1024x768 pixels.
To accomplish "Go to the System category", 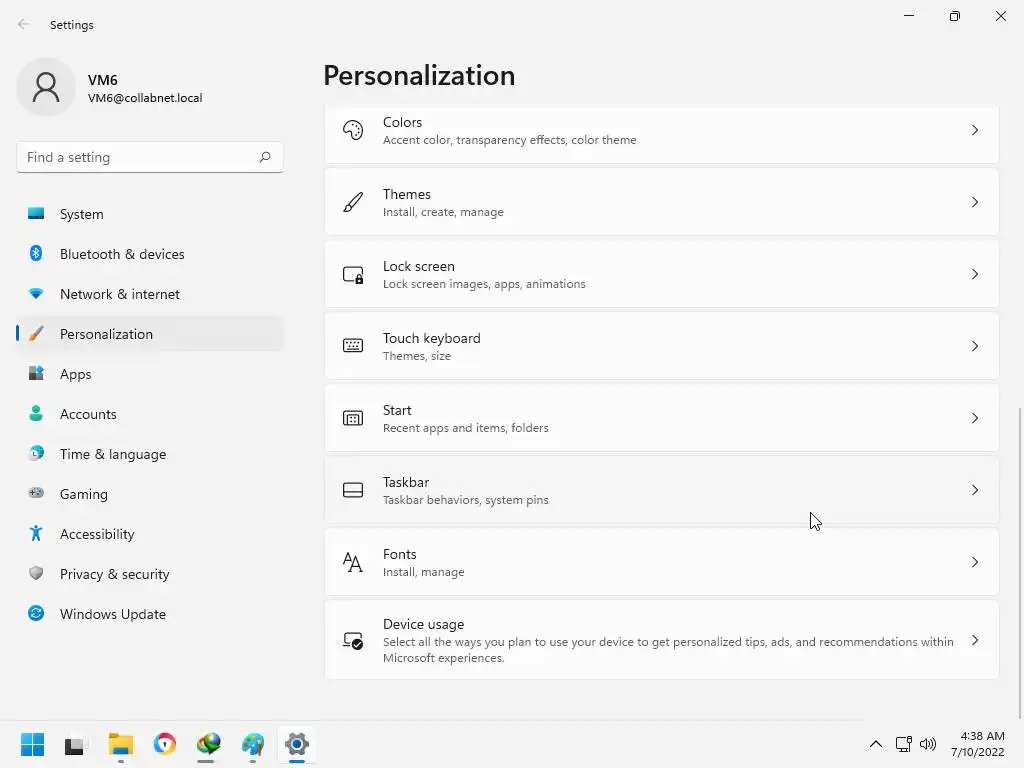I will tap(150, 214).
